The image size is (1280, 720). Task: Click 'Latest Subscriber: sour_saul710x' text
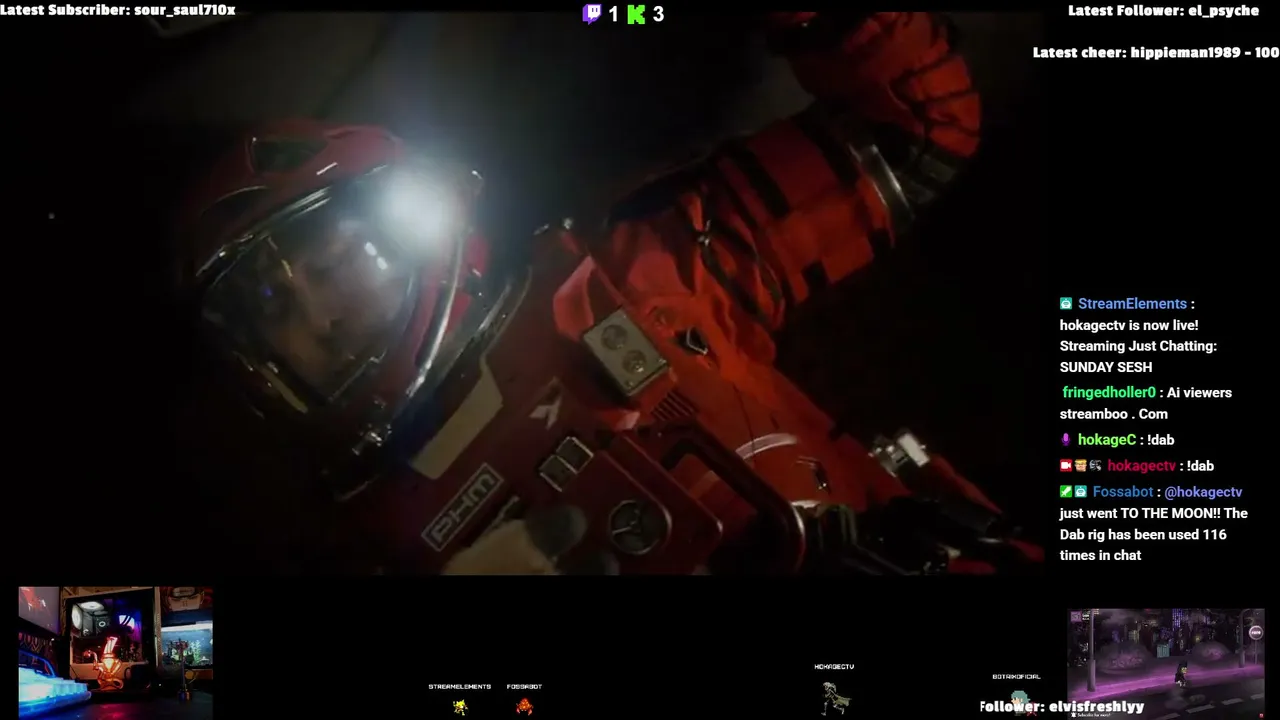[x=118, y=10]
